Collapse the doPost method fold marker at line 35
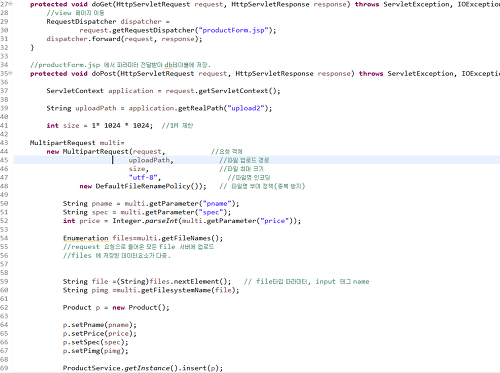 tap(11, 73)
